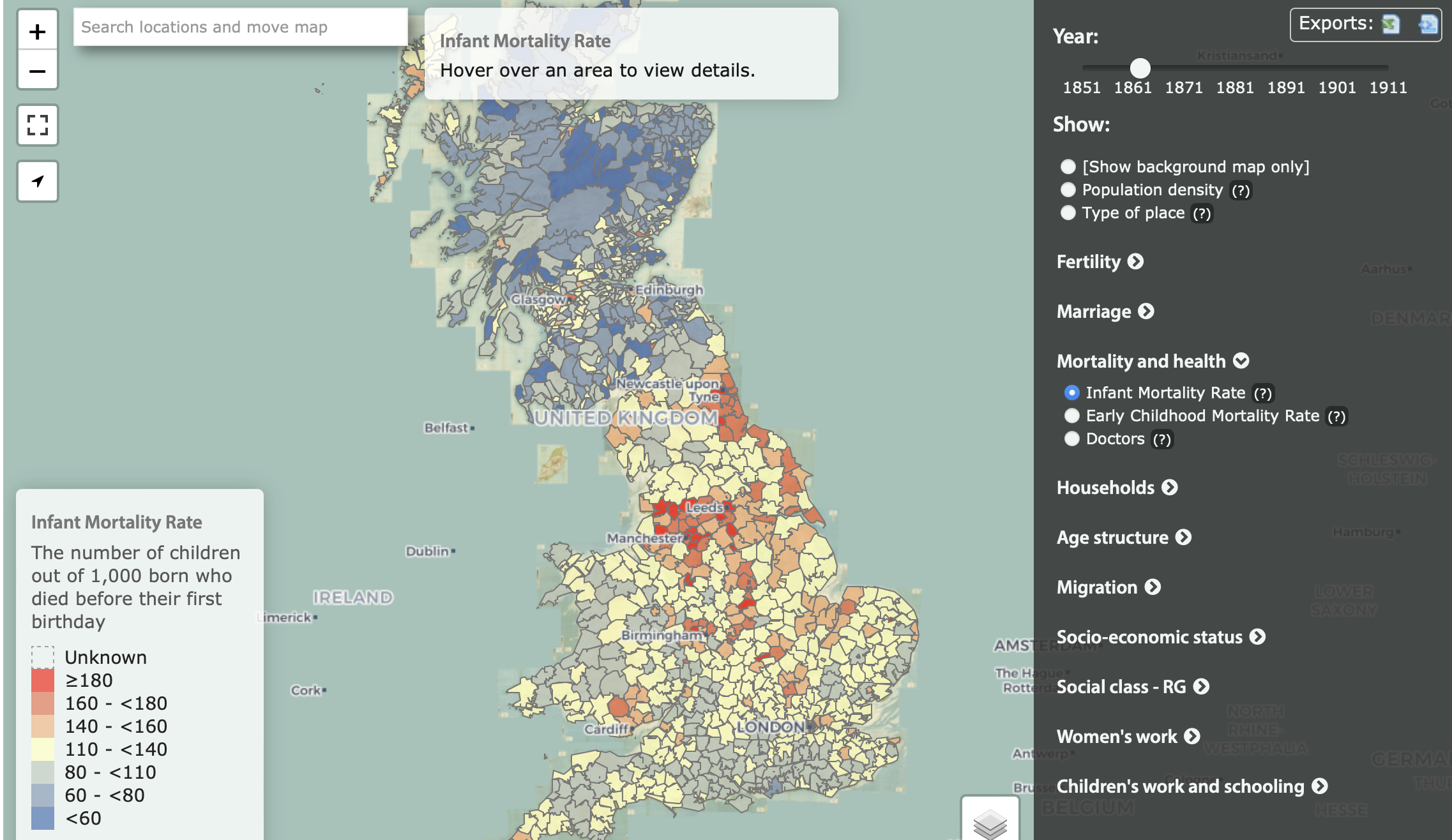Open the map layers switcher icon
Viewport: 1452px width, 840px height.
[989, 823]
